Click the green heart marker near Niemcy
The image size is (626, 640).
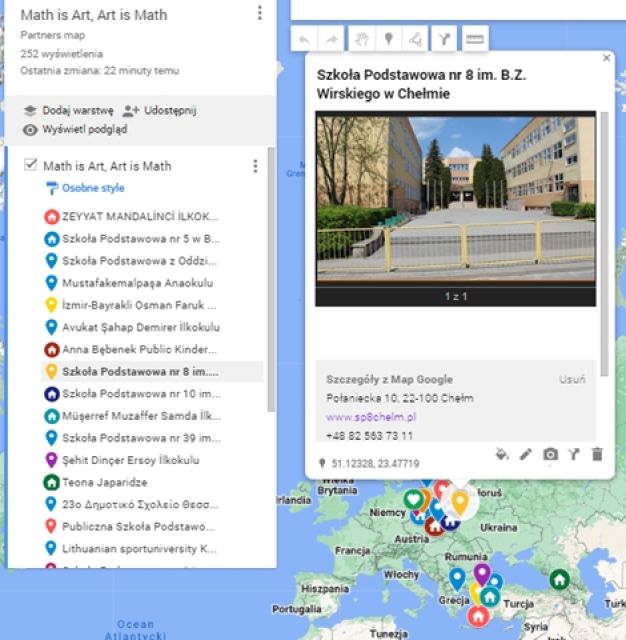(413, 499)
